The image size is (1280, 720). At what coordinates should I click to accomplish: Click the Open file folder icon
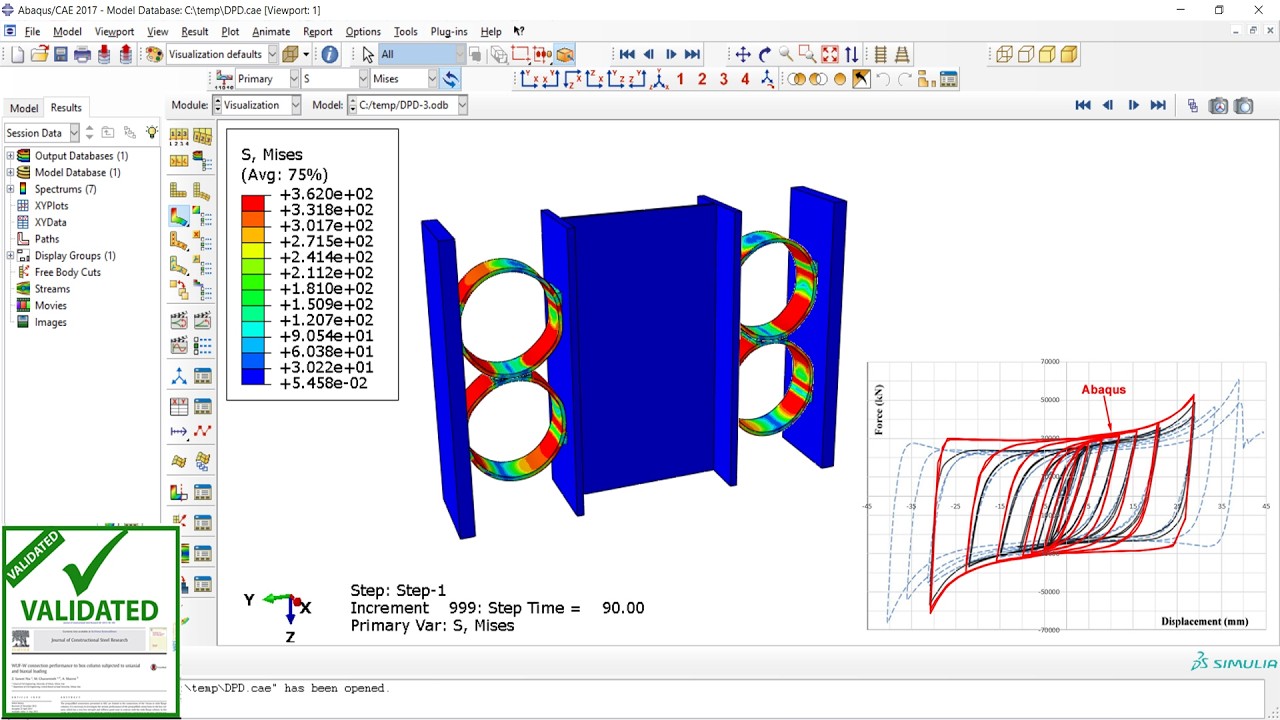[39, 54]
